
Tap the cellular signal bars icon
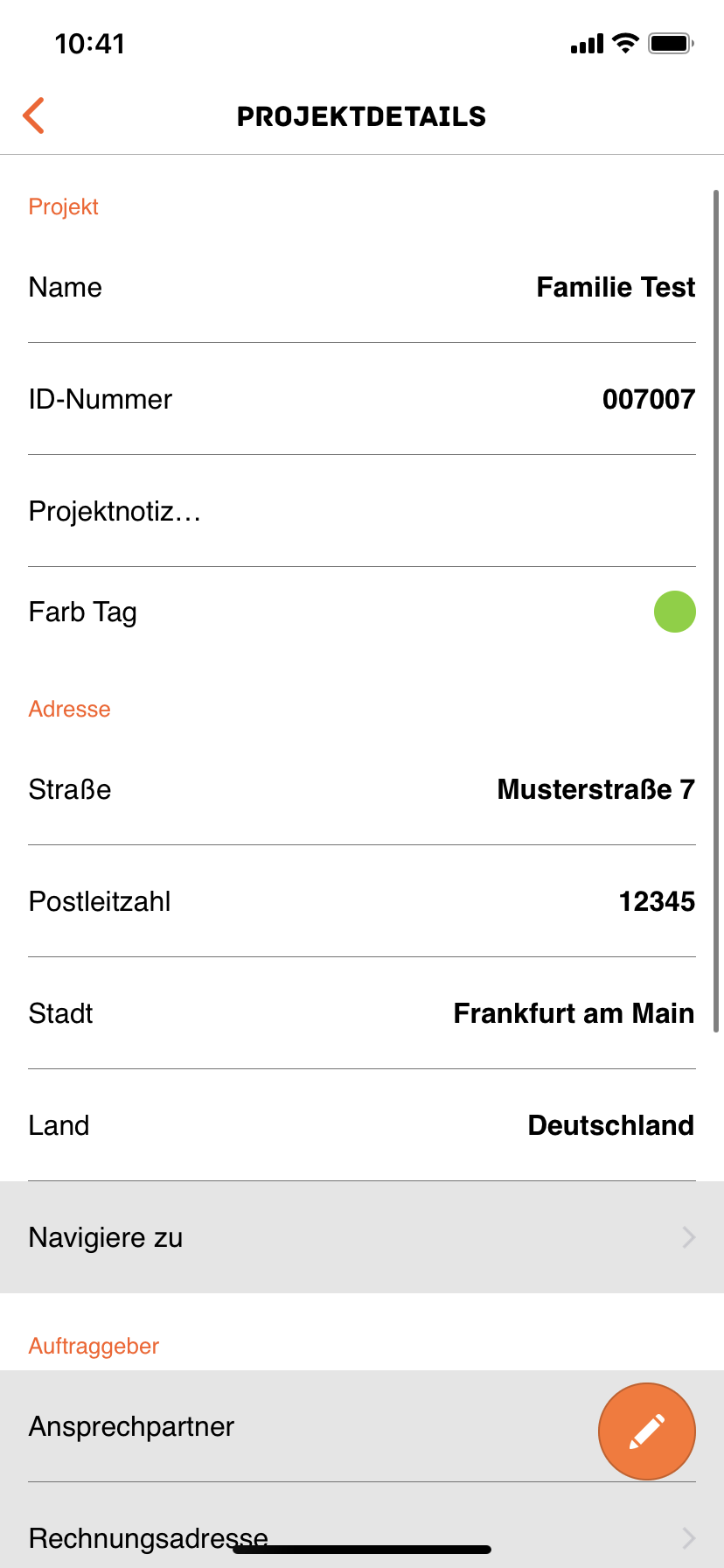tap(587, 44)
